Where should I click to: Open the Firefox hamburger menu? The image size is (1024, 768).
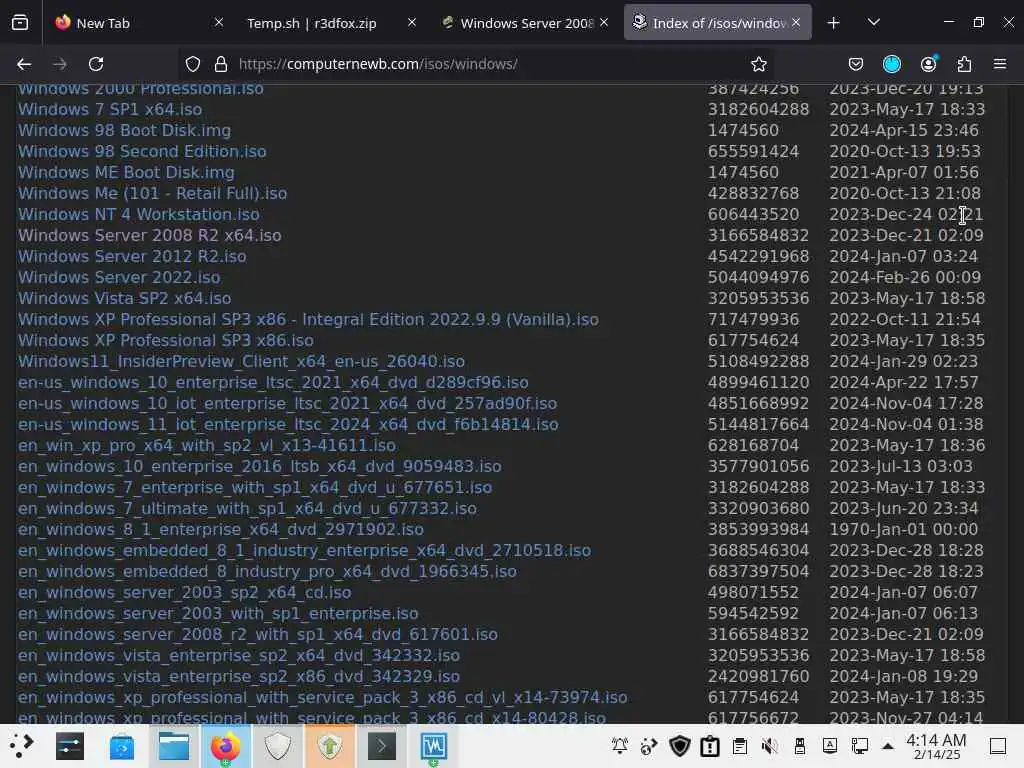point(1000,64)
